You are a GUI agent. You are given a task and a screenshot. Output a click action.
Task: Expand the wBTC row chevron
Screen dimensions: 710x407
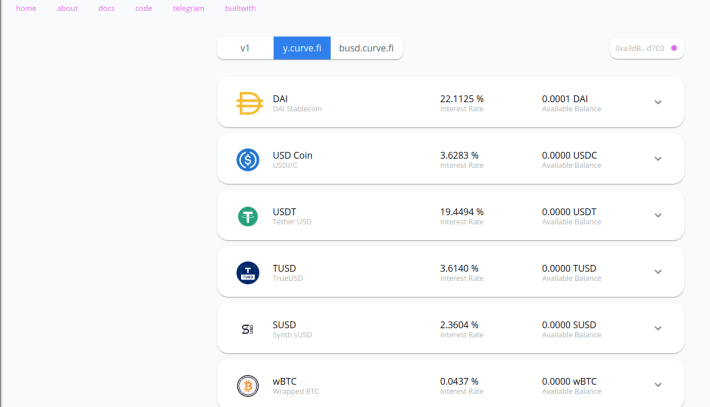[658, 385]
